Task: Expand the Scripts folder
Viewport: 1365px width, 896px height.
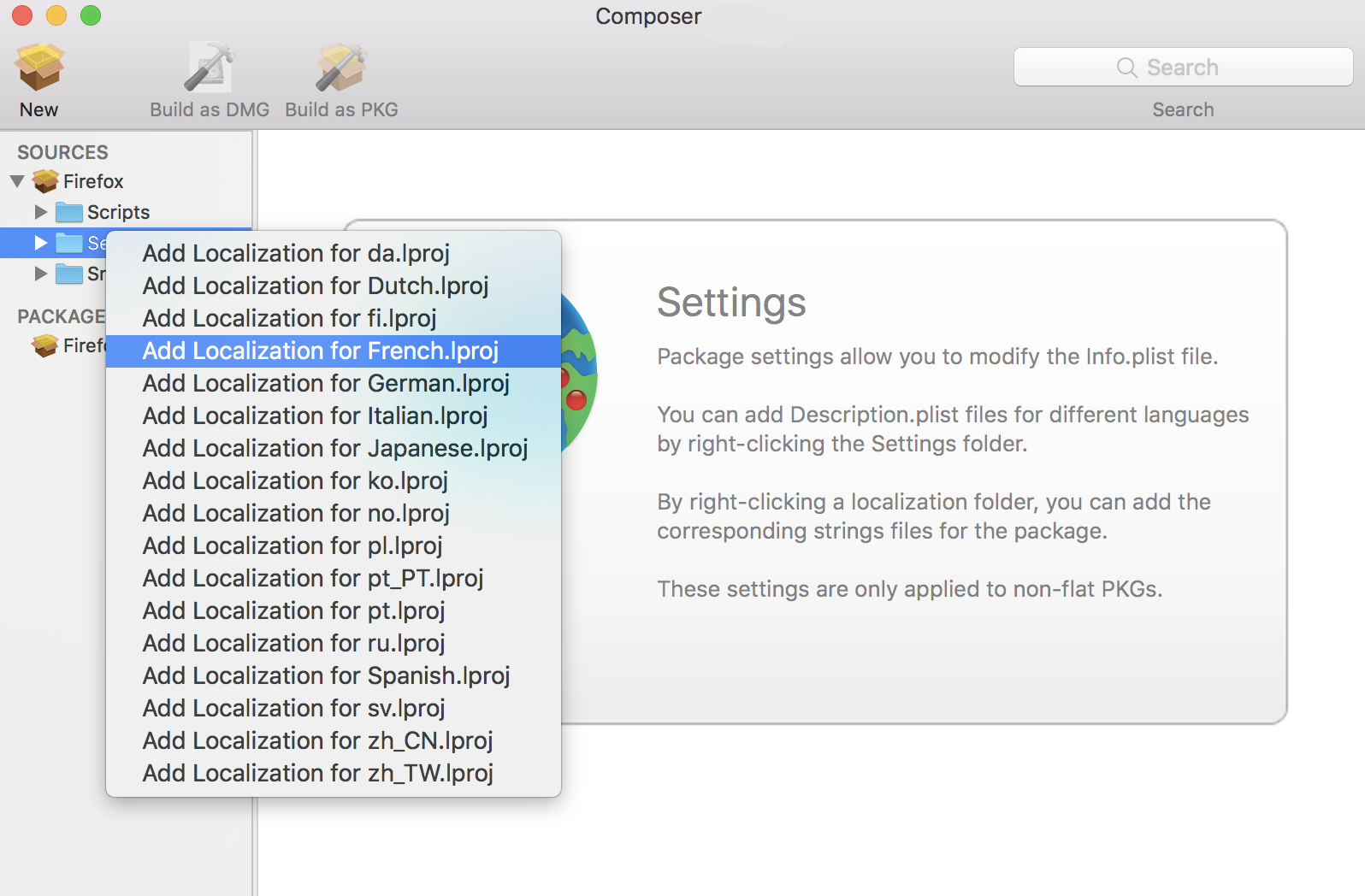Action: pos(40,212)
